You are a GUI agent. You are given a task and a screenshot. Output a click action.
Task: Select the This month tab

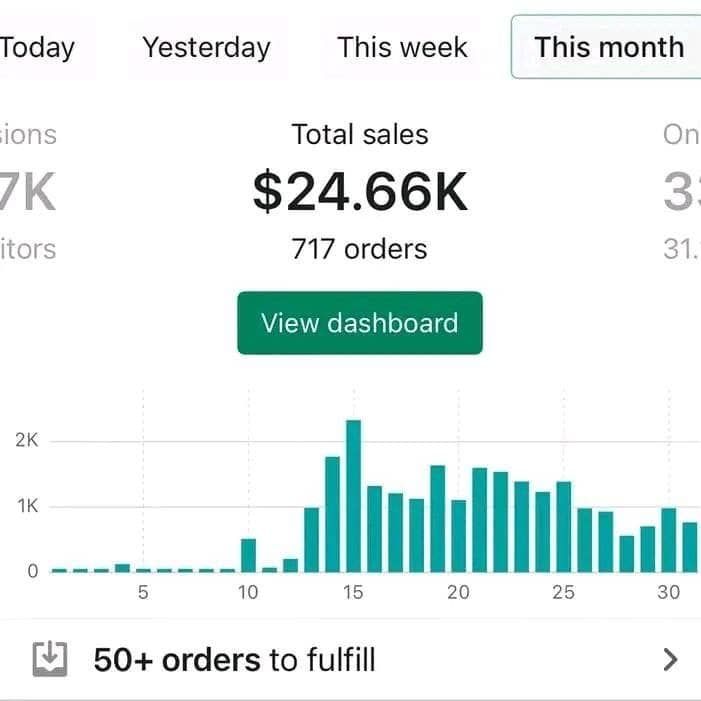[608, 47]
